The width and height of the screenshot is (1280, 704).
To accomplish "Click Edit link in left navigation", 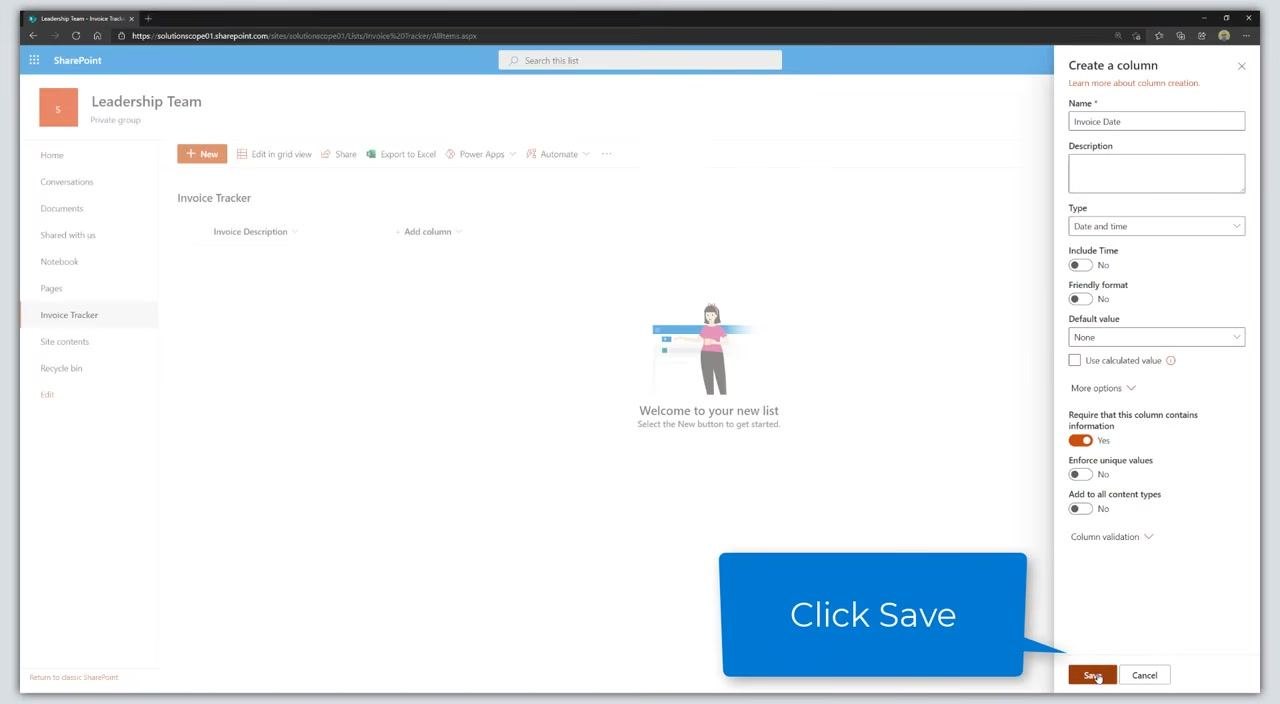I will (x=47, y=394).
